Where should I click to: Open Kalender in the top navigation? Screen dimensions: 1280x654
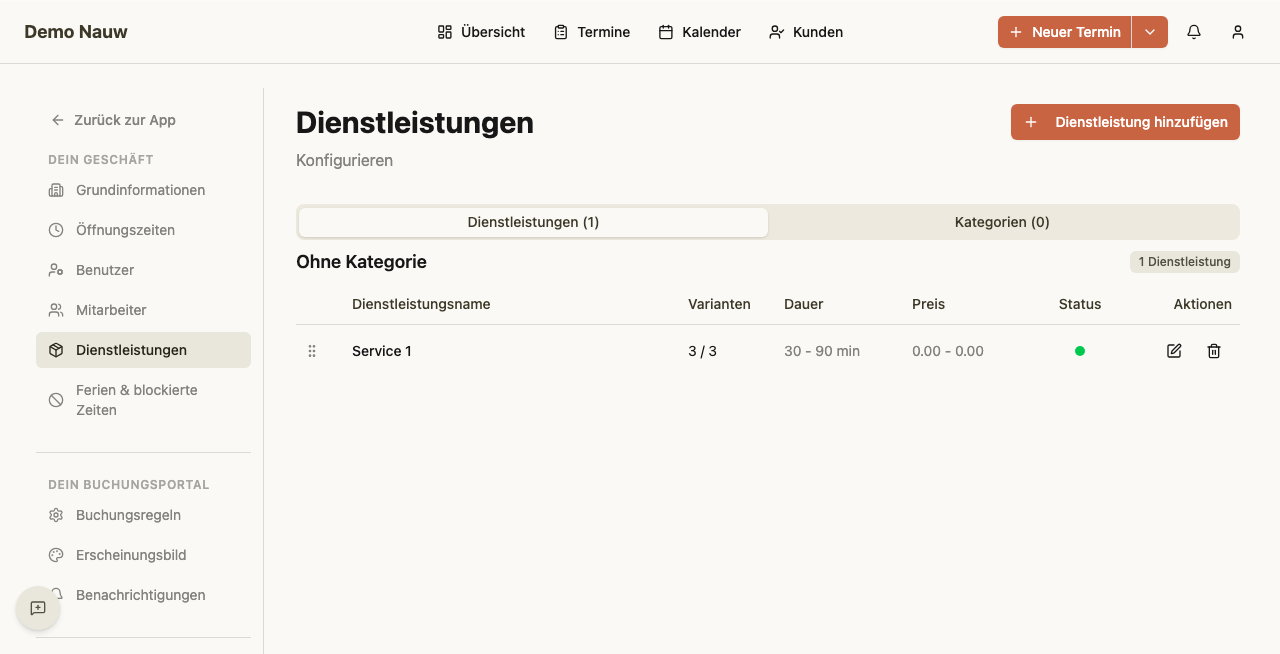coord(700,32)
